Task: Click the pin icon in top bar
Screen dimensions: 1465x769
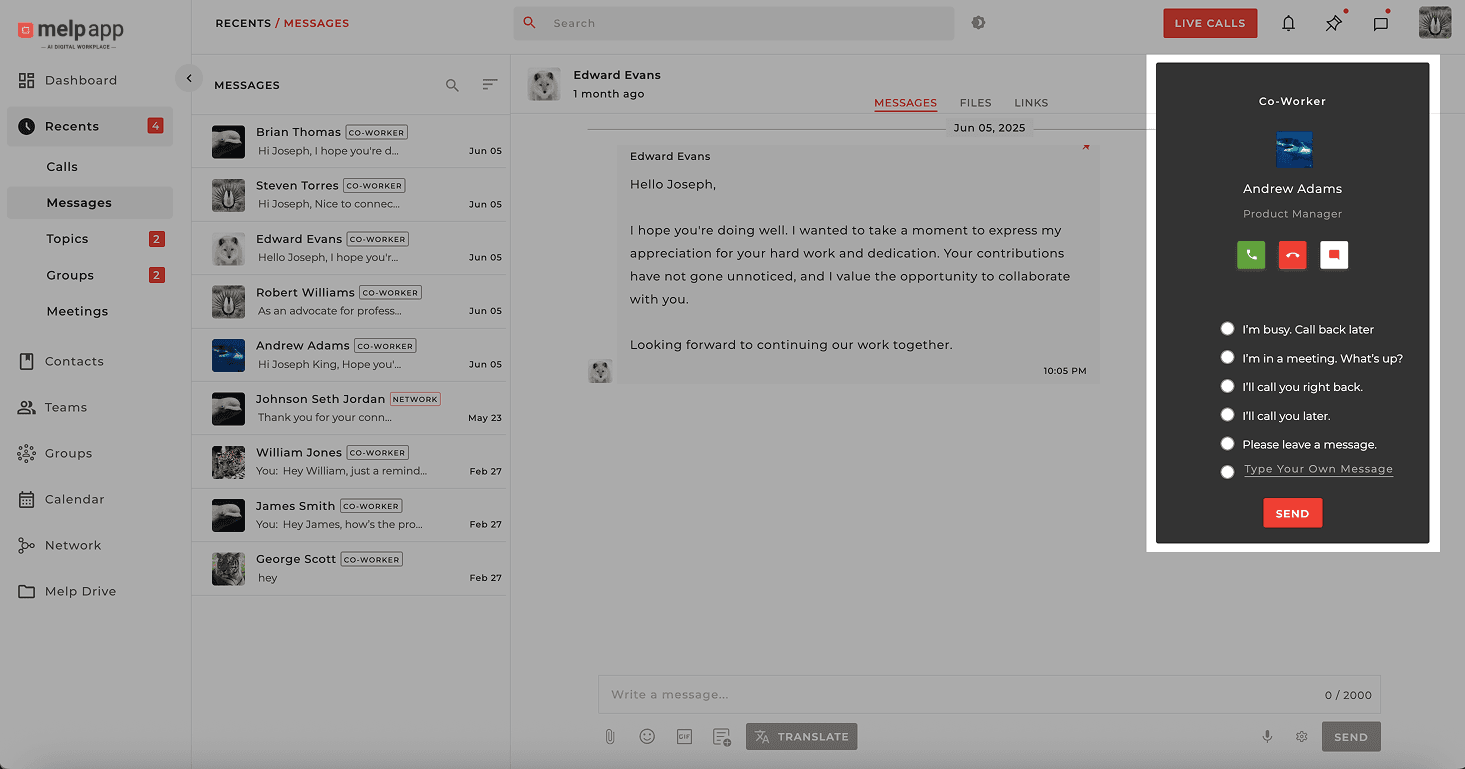Action: 1334,23
